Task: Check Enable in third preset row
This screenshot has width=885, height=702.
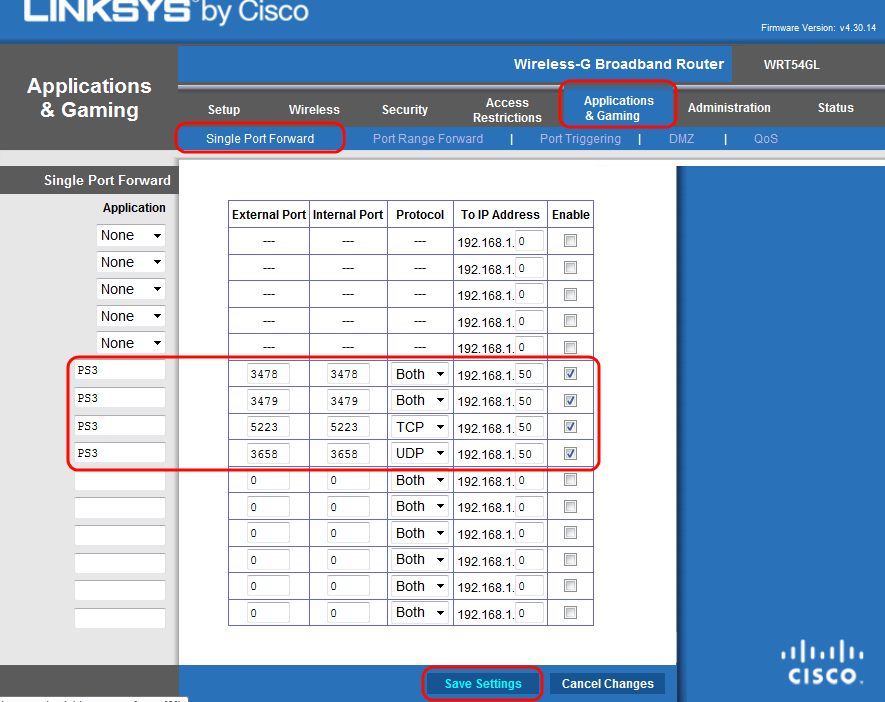Action: 570,295
